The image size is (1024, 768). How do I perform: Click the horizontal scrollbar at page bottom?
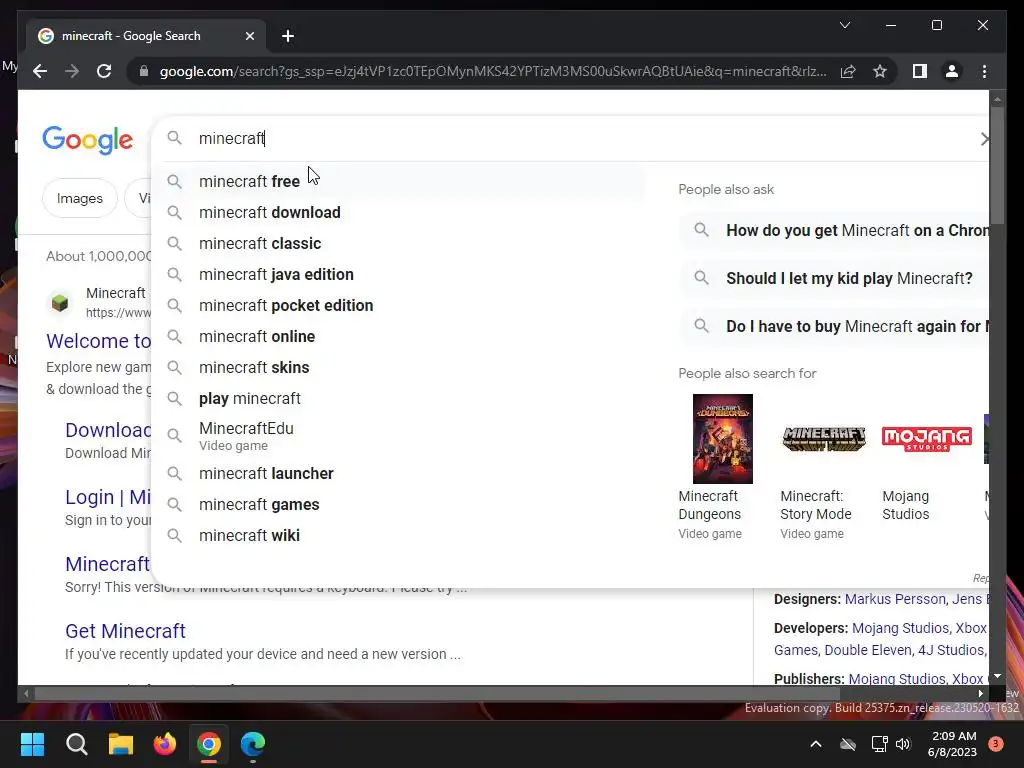[x=438, y=694]
